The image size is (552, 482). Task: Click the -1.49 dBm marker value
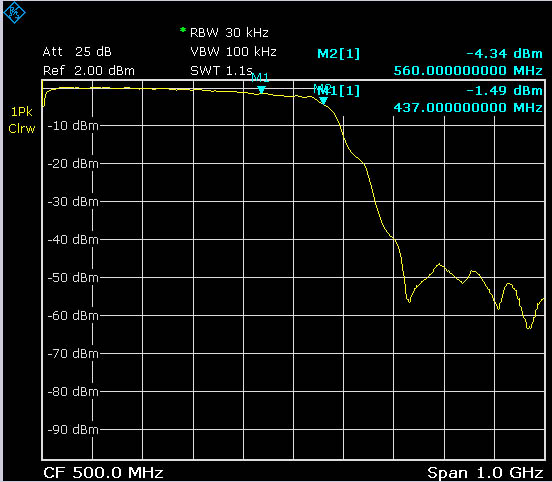(504, 90)
